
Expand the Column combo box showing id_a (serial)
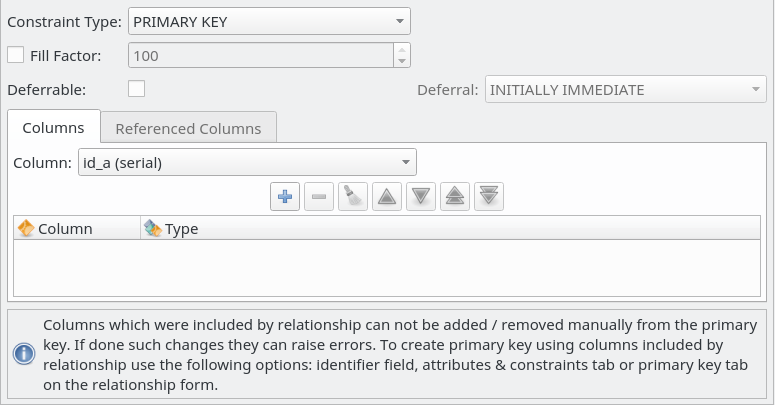(247, 162)
